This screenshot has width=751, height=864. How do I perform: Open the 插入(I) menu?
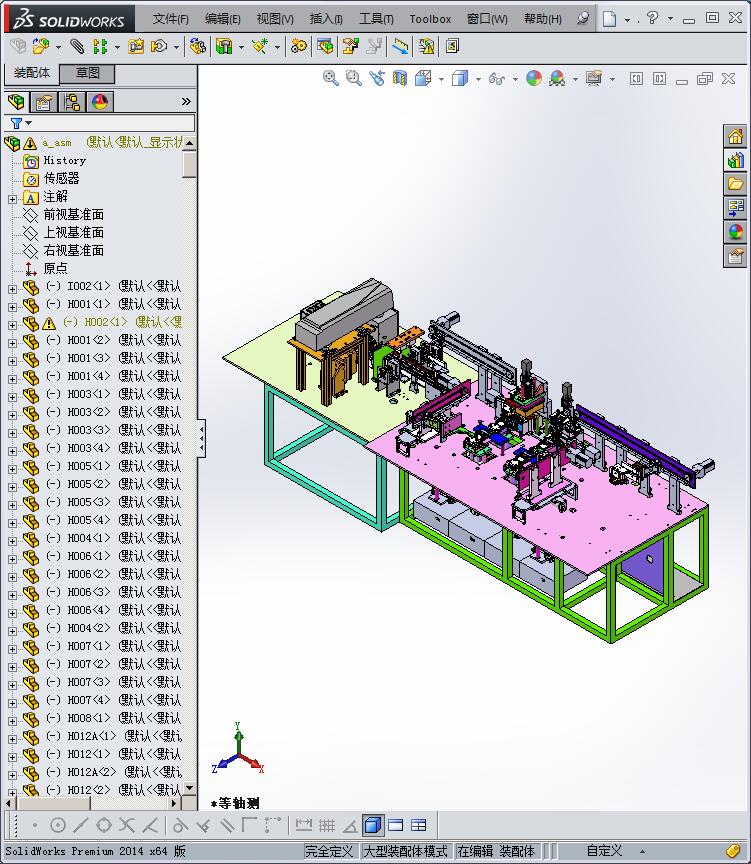pyautogui.click(x=326, y=19)
